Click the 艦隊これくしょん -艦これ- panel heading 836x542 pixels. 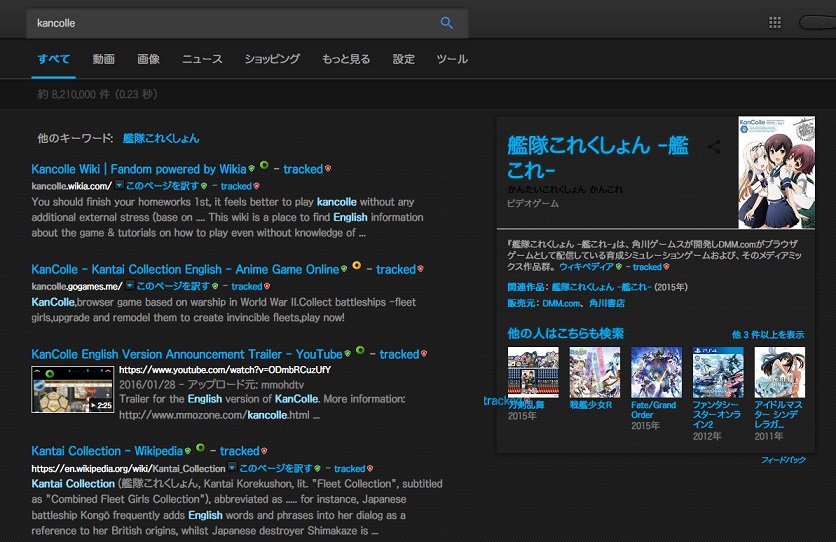[x=598, y=157]
